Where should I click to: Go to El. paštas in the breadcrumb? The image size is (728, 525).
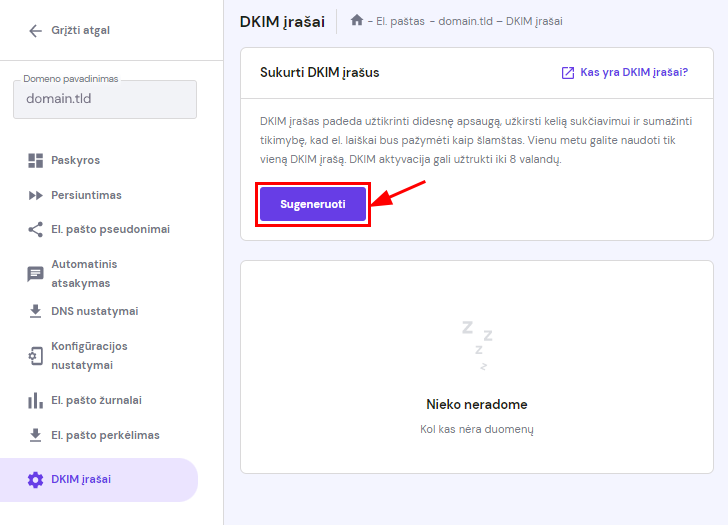(400, 21)
